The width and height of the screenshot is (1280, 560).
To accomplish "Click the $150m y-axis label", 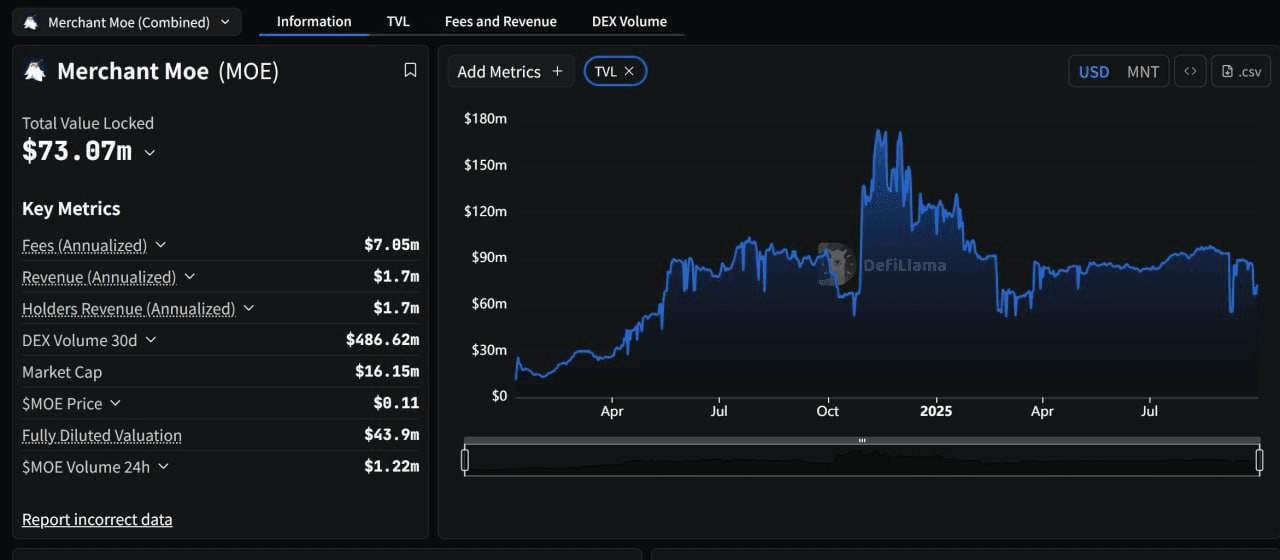I will 485,165.
